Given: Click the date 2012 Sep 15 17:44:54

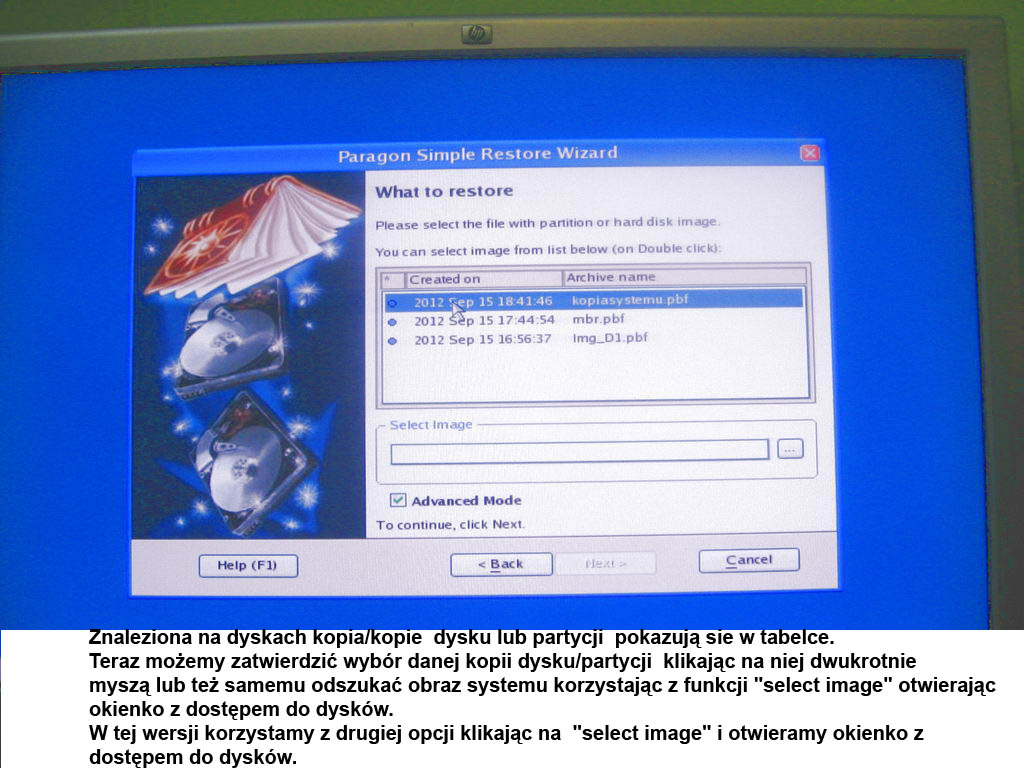Looking at the screenshot, I should (x=484, y=320).
